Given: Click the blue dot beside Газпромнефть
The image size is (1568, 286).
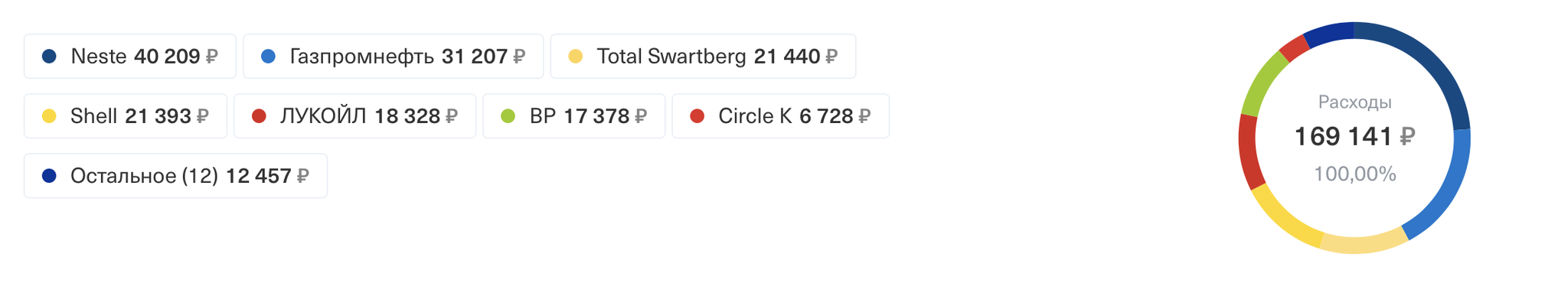Looking at the screenshot, I should point(268,57).
